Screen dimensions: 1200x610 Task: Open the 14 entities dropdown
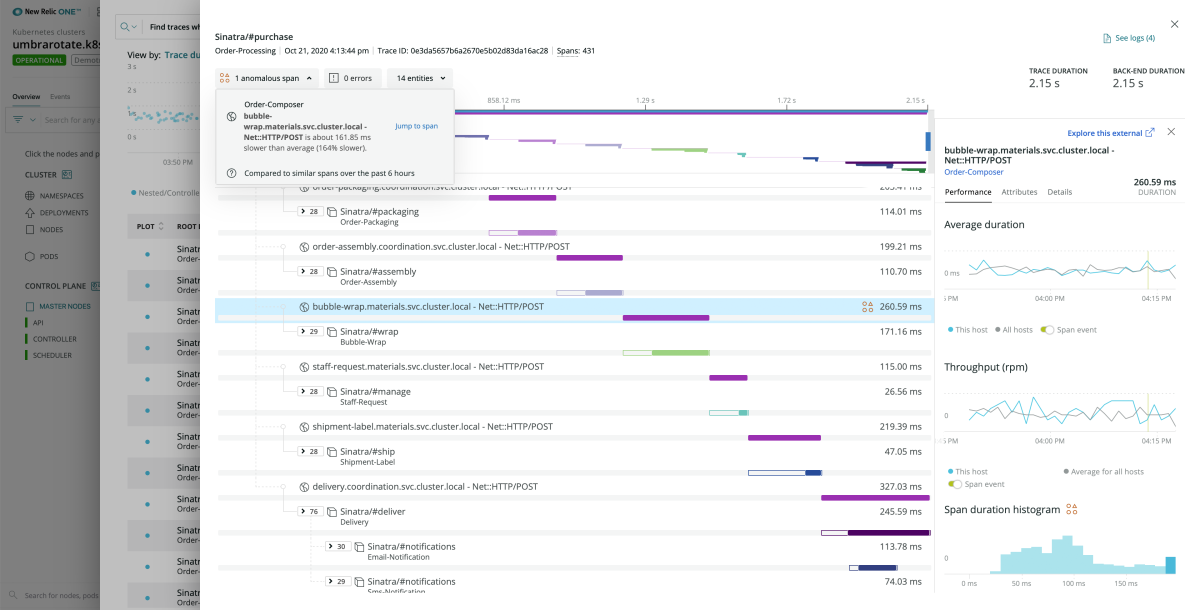[420, 77]
